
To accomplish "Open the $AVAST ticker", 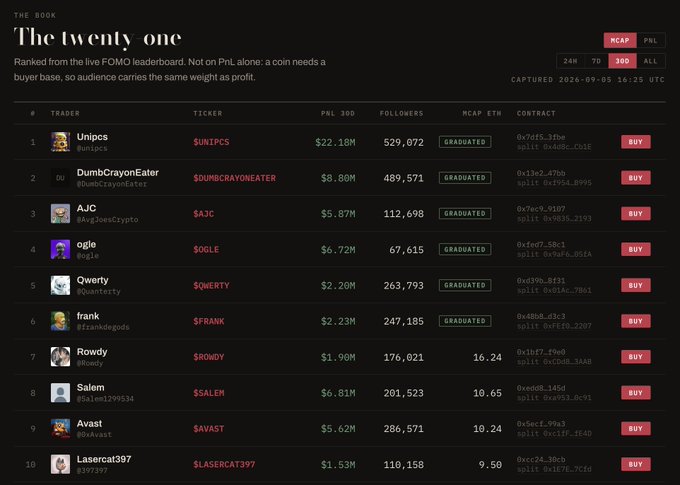I will 209,429.
